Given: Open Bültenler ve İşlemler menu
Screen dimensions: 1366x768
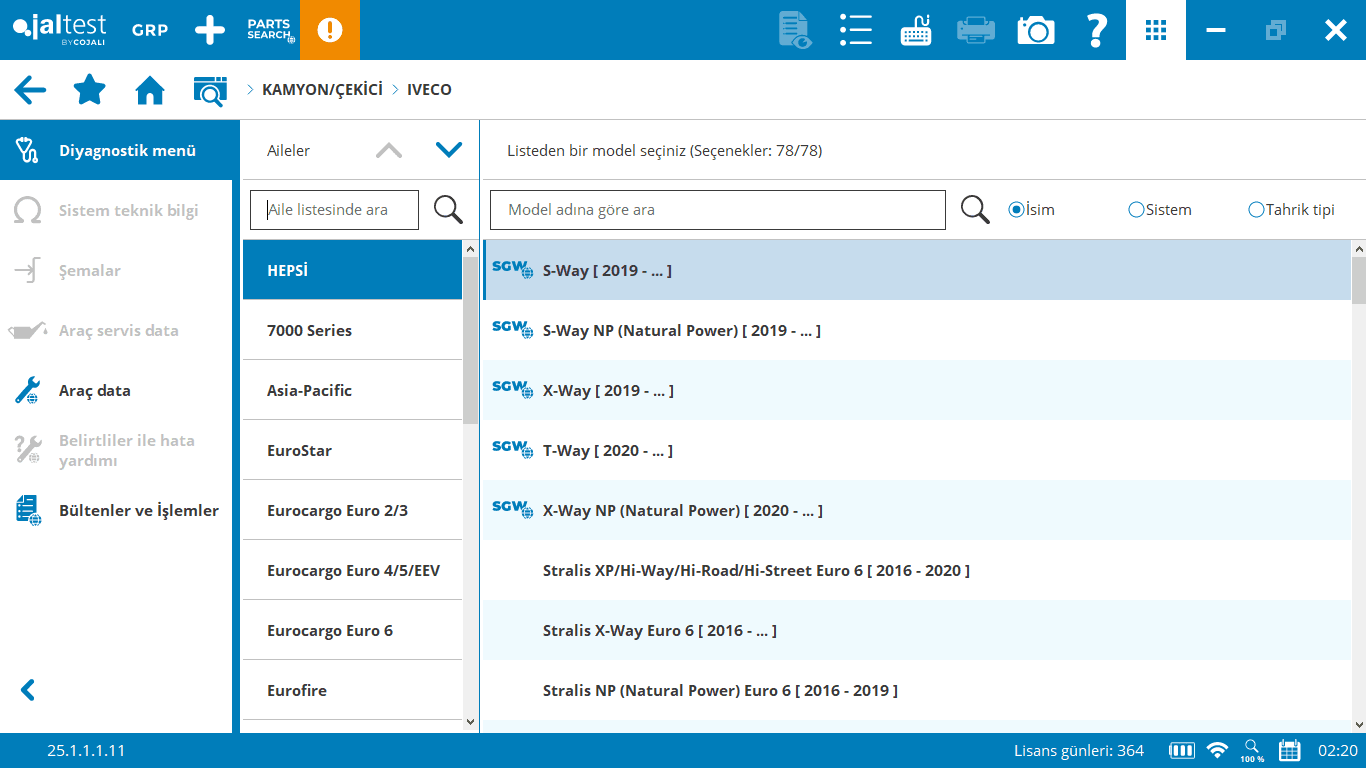Looking at the screenshot, I should tap(138, 510).
